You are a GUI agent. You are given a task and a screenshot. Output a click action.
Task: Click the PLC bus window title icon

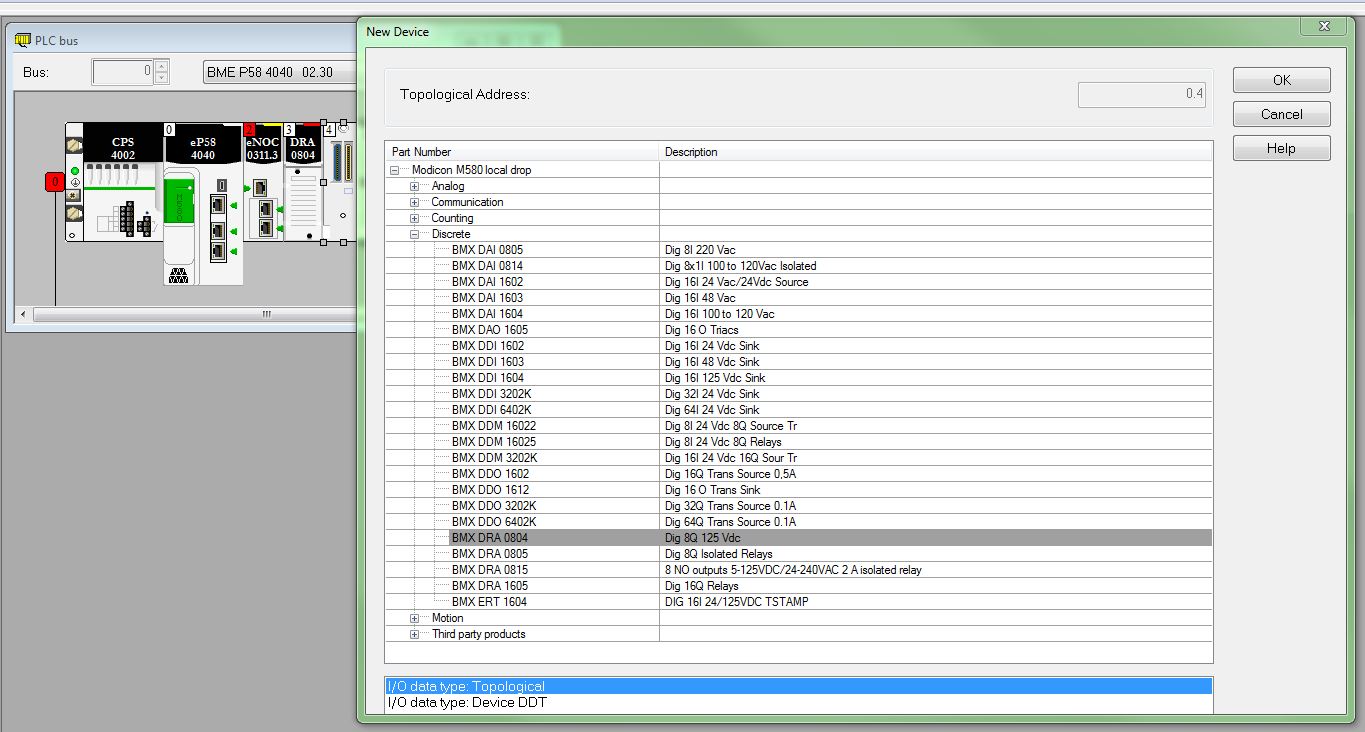click(23, 40)
